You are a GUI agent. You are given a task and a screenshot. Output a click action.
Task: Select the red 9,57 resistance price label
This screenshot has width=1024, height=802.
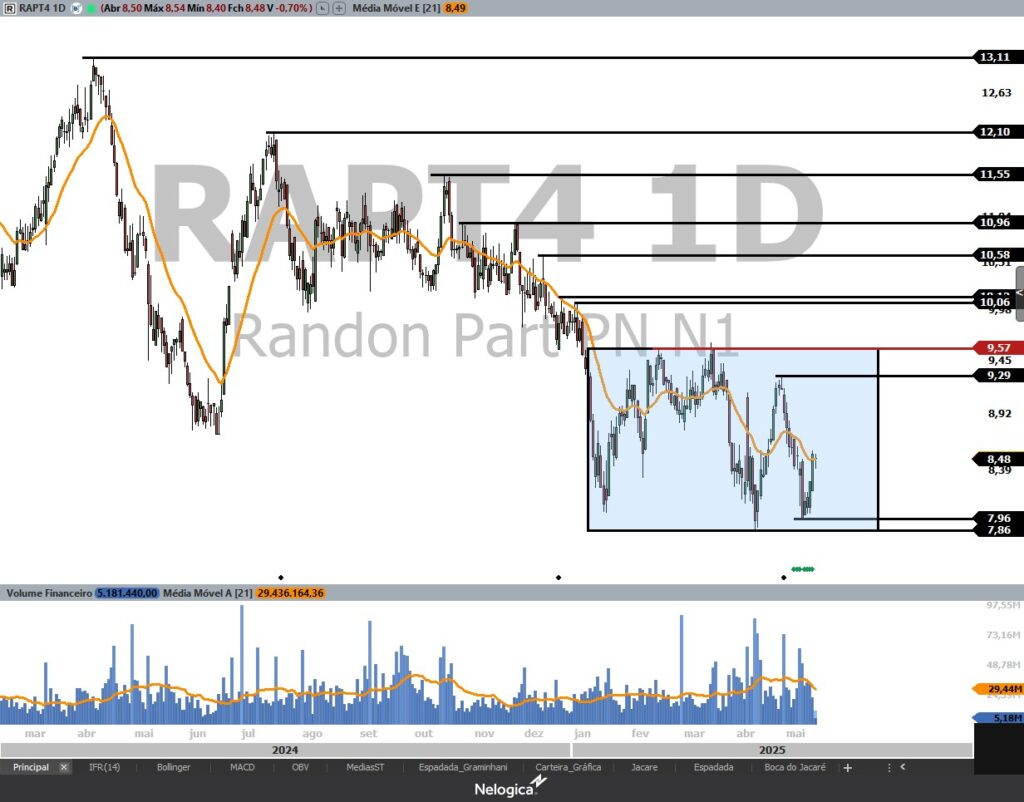click(998, 347)
